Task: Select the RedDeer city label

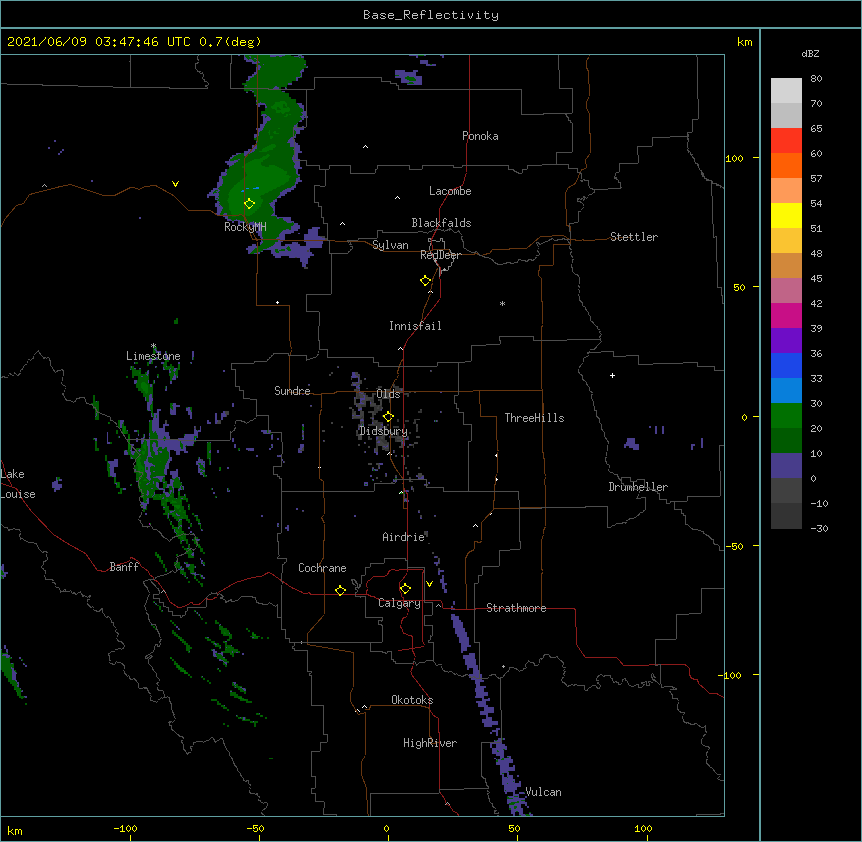Action: tap(440, 255)
